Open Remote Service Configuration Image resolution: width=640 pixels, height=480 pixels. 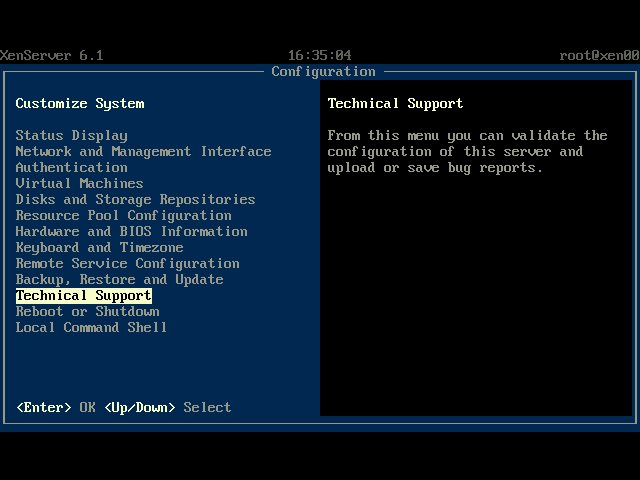pyautogui.click(x=127, y=263)
